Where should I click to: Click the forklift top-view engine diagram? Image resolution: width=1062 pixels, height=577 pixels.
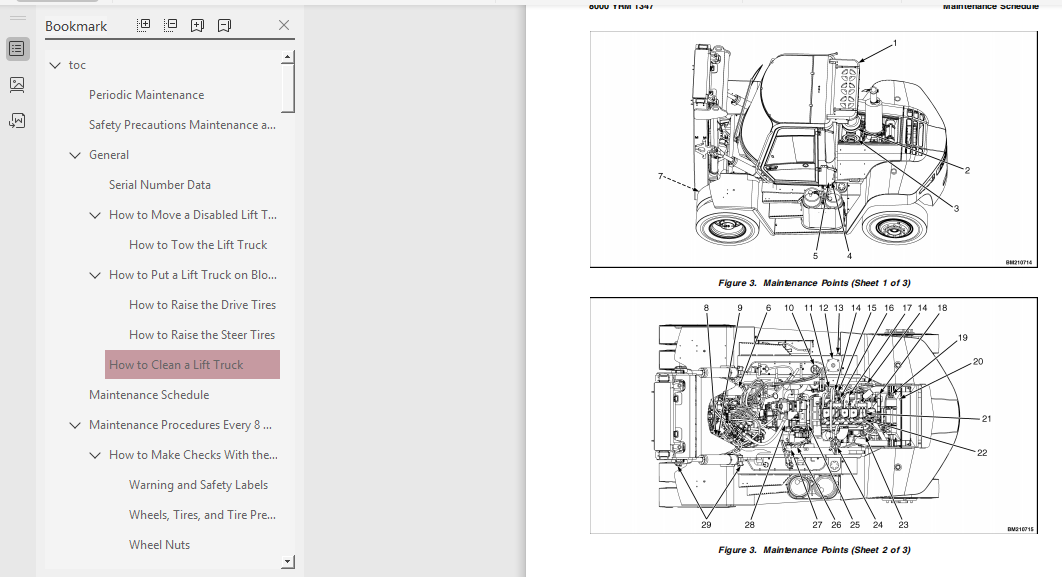click(x=813, y=415)
